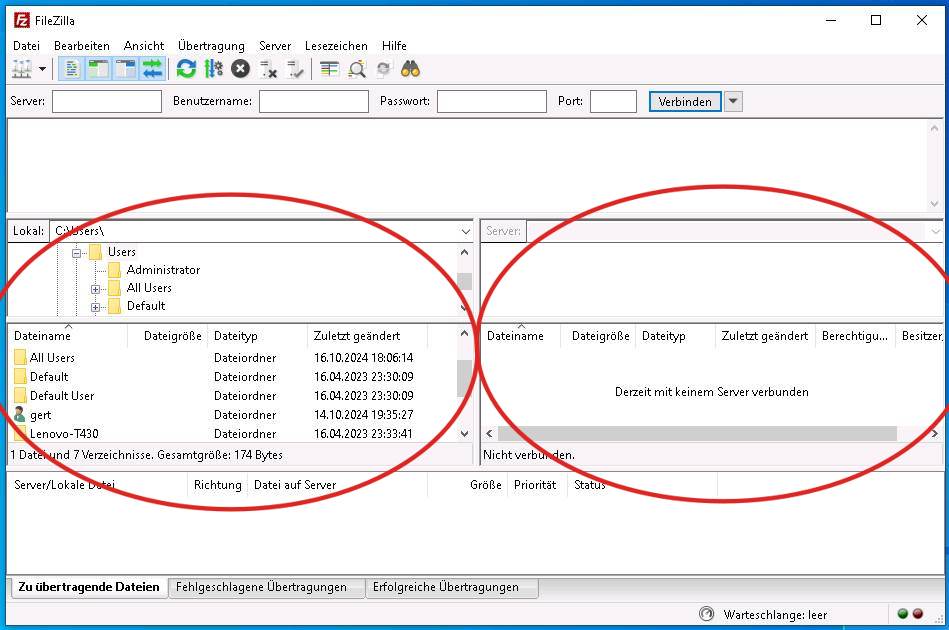This screenshot has height=630, width=949.
Task: Toggle directory comparison icon
Action: [x=356, y=69]
